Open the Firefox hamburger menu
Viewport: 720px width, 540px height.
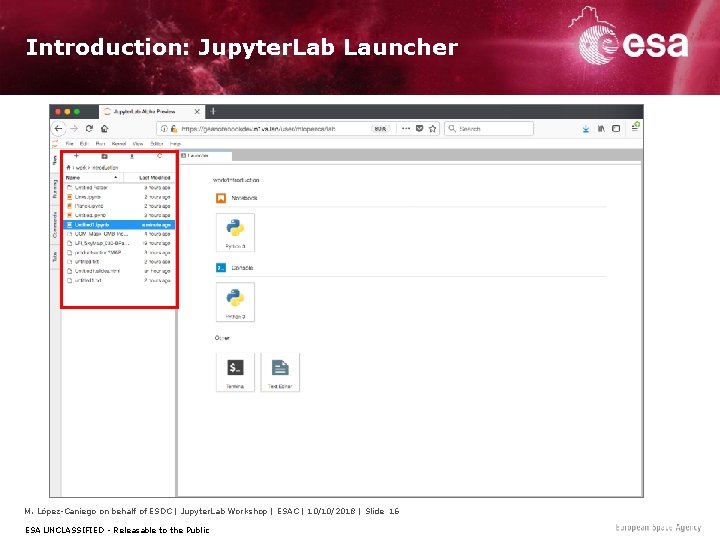(x=636, y=127)
